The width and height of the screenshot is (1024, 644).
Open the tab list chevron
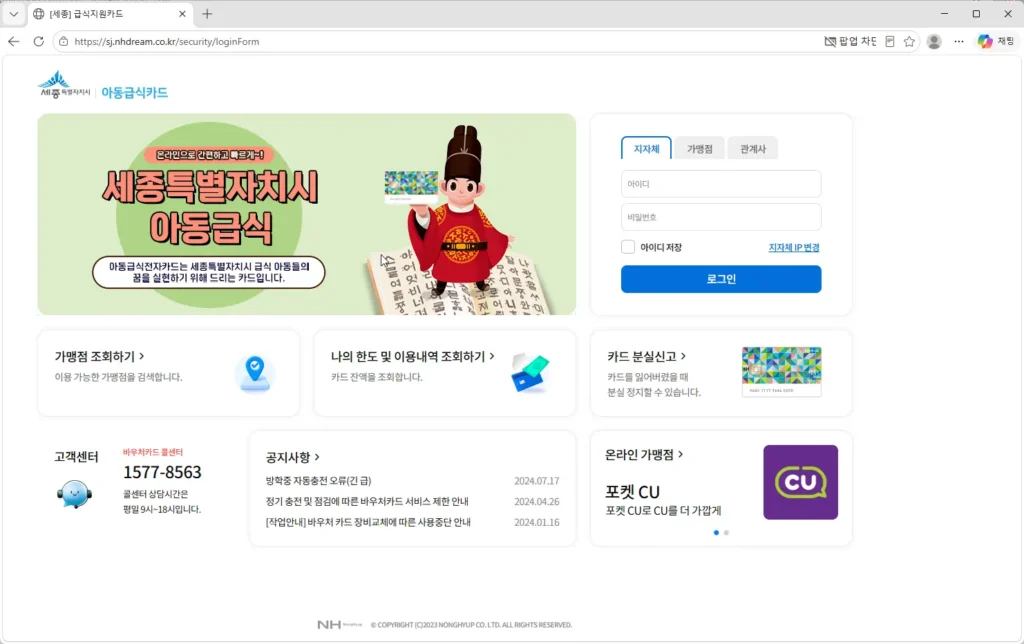click(x=14, y=14)
